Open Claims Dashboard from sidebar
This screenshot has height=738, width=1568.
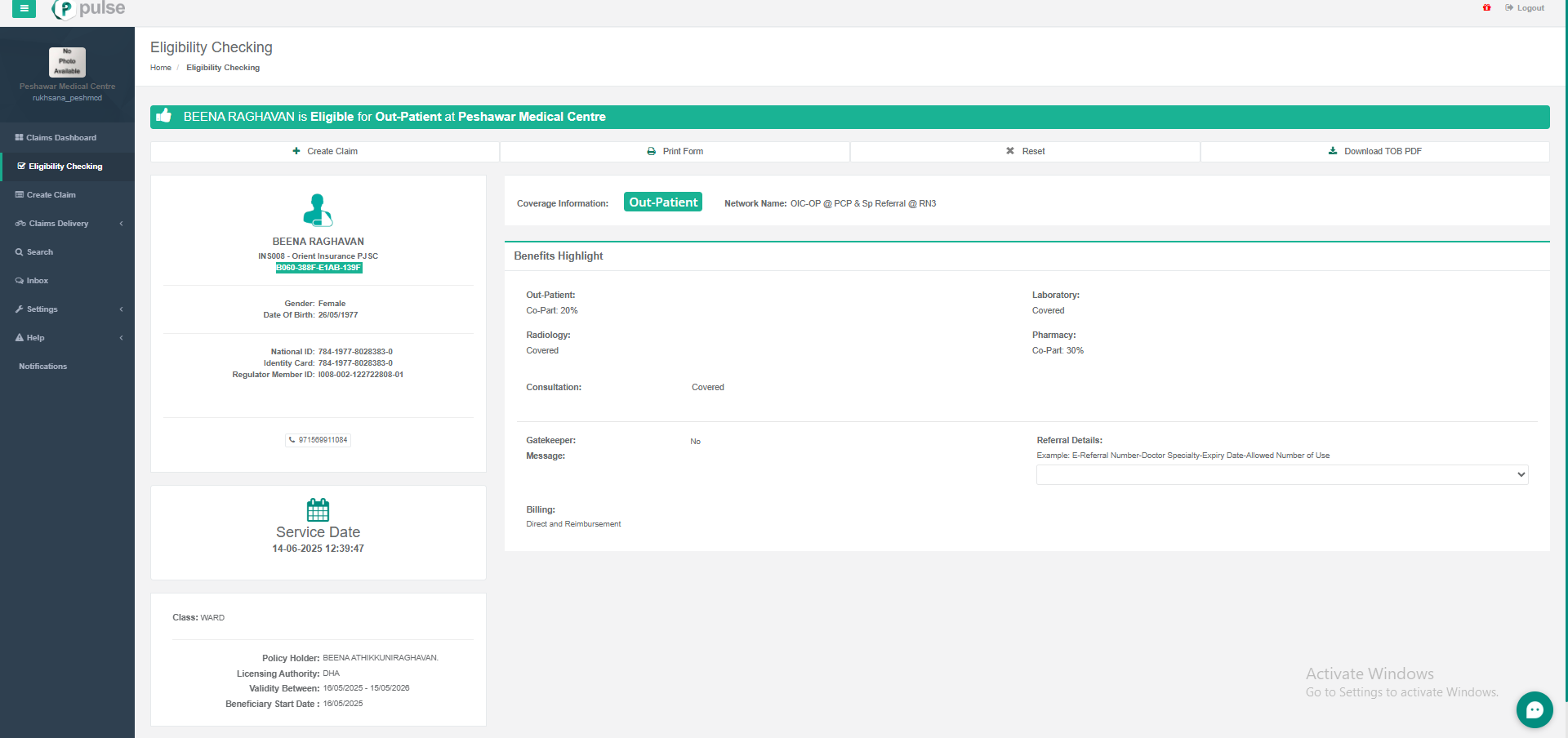tap(60, 138)
